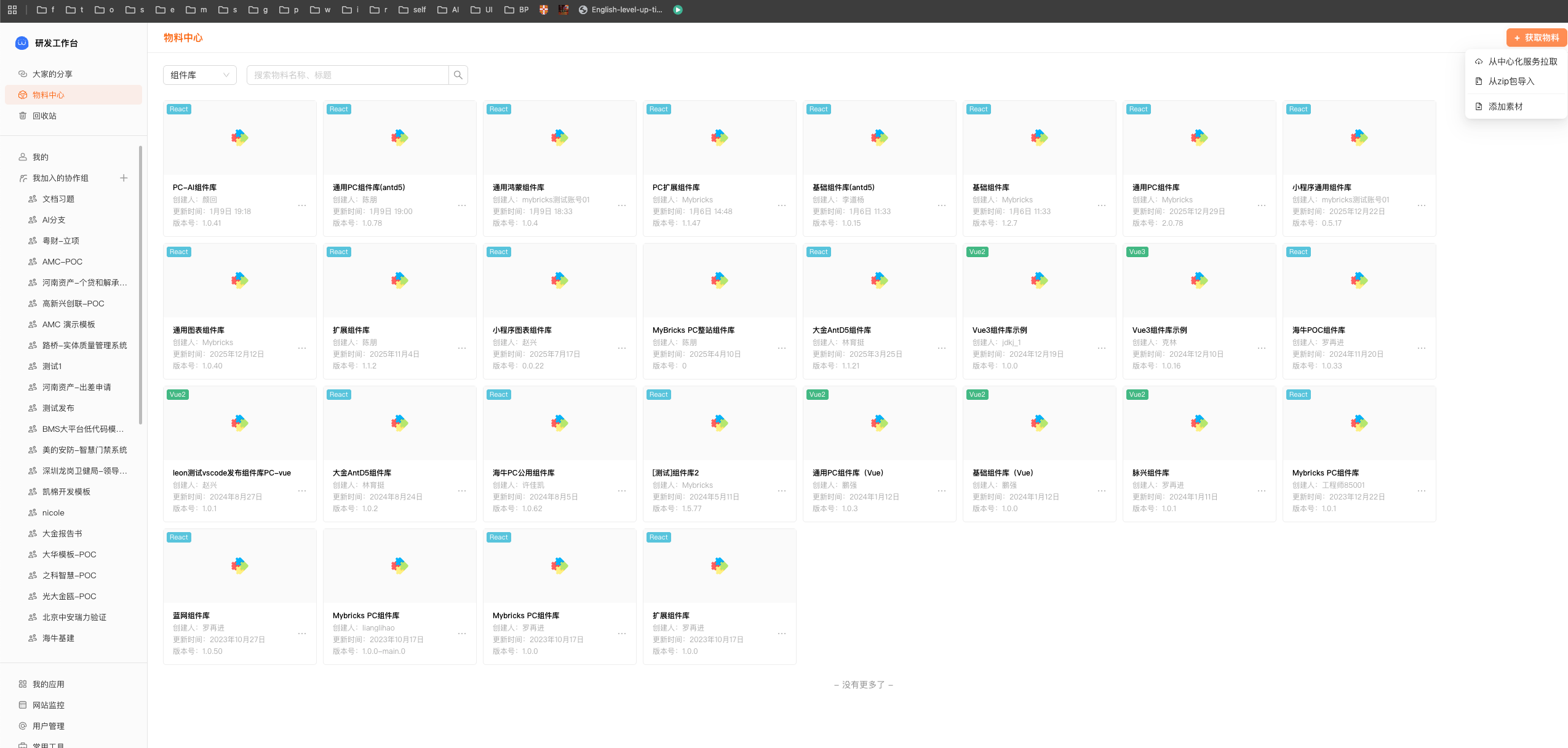This screenshot has height=748, width=1568.
Task: Click the green play icon in bookmarks bar
Action: pyautogui.click(x=677, y=10)
